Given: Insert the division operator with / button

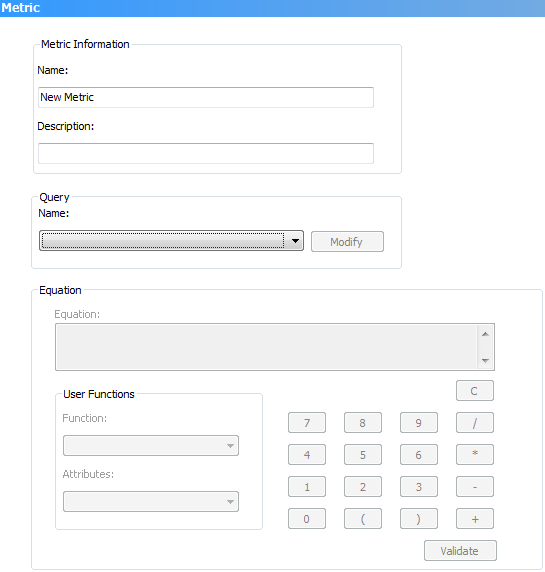Looking at the screenshot, I should pos(475,423).
